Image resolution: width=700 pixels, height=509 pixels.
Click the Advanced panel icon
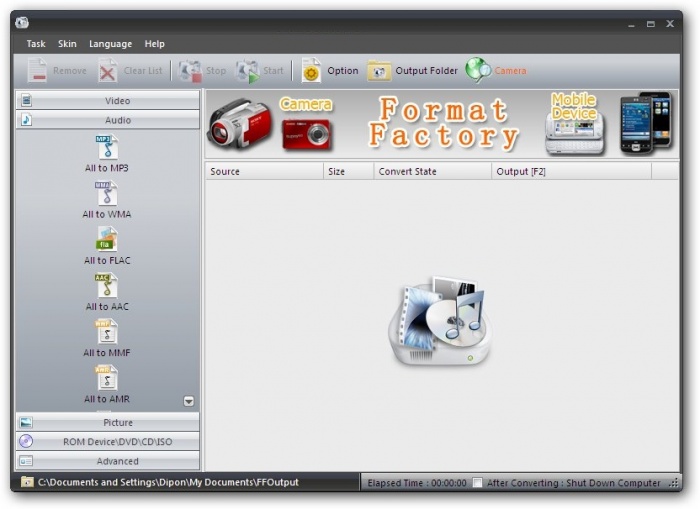pos(26,461)
